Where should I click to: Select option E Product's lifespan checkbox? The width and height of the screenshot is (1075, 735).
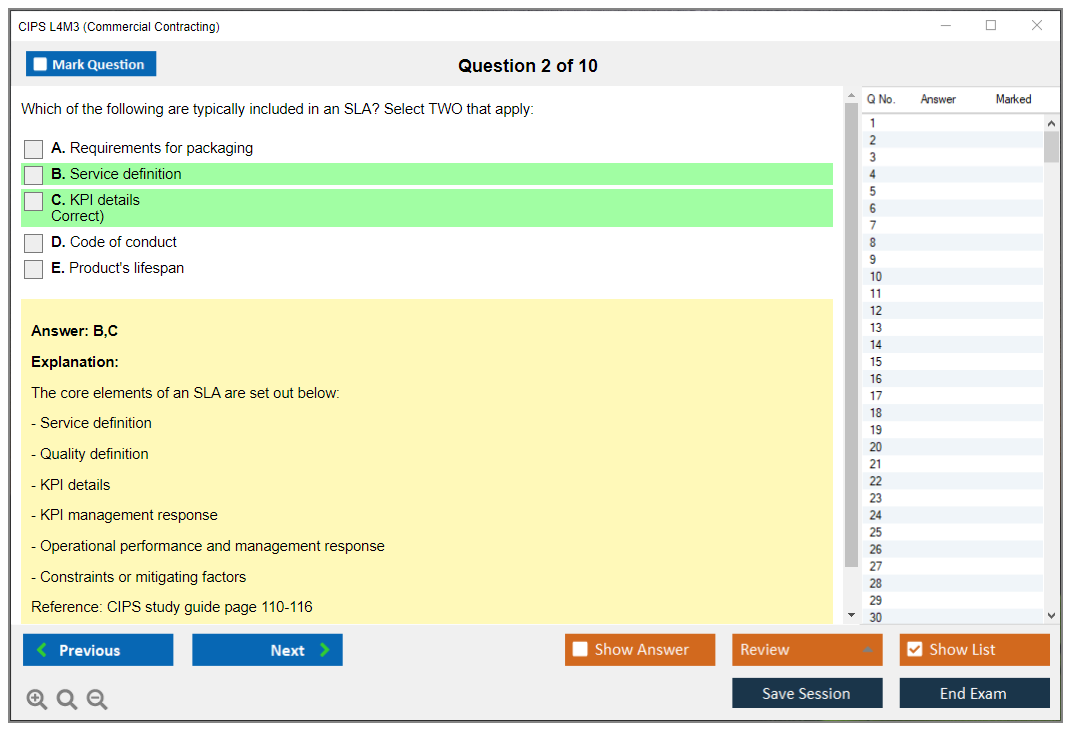click(34, 269)
